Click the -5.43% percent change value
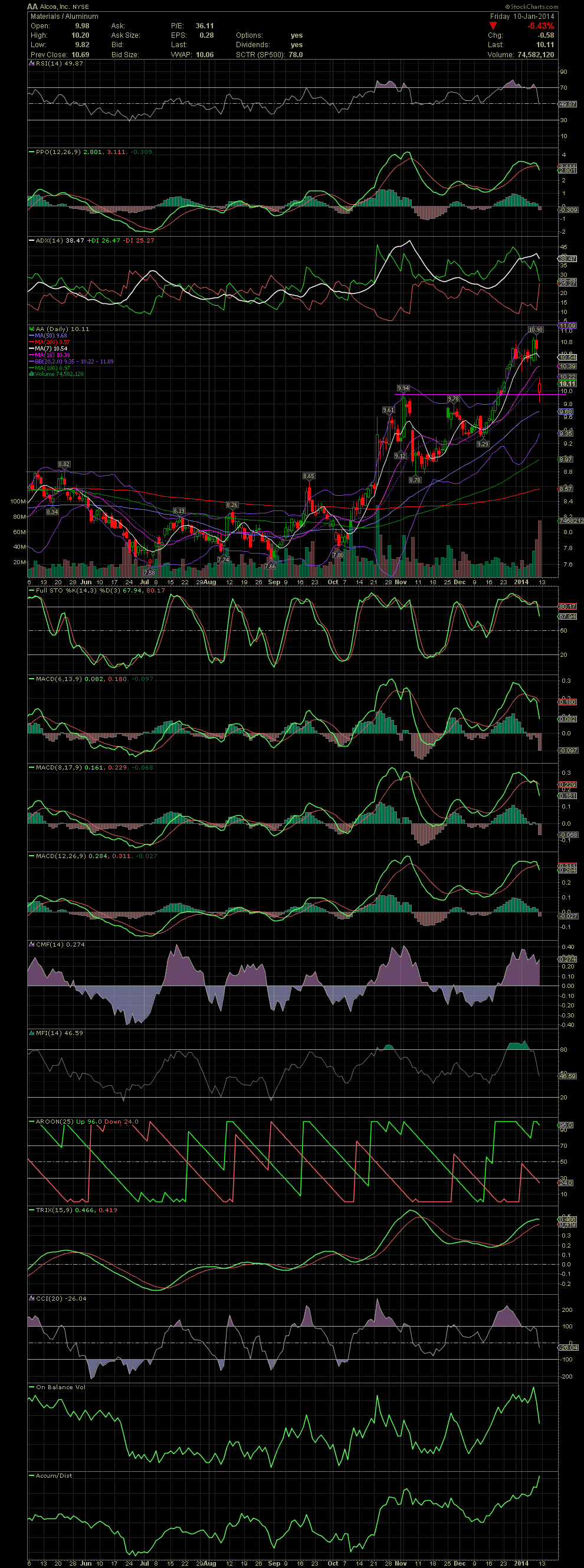The width and height of the screenshot is (584, 1568). 541,25
